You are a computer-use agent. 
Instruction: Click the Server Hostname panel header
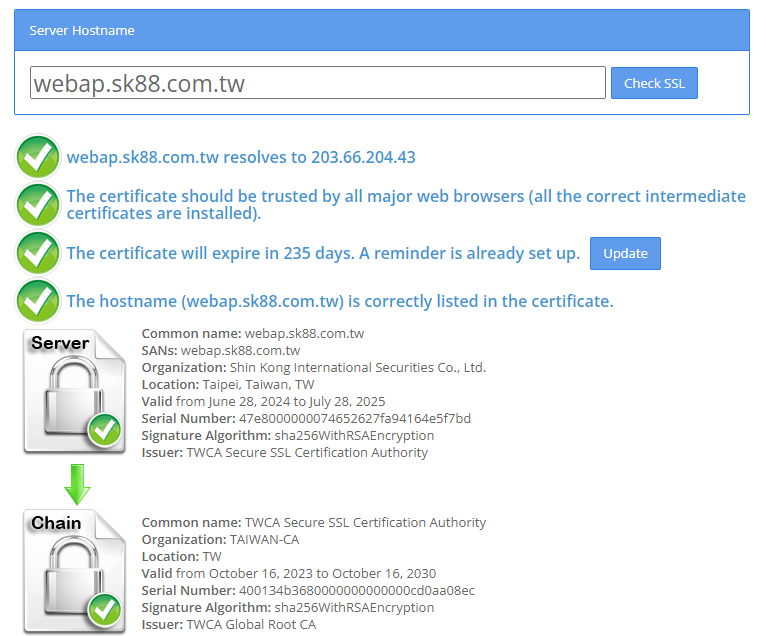(x=382, y=30)
